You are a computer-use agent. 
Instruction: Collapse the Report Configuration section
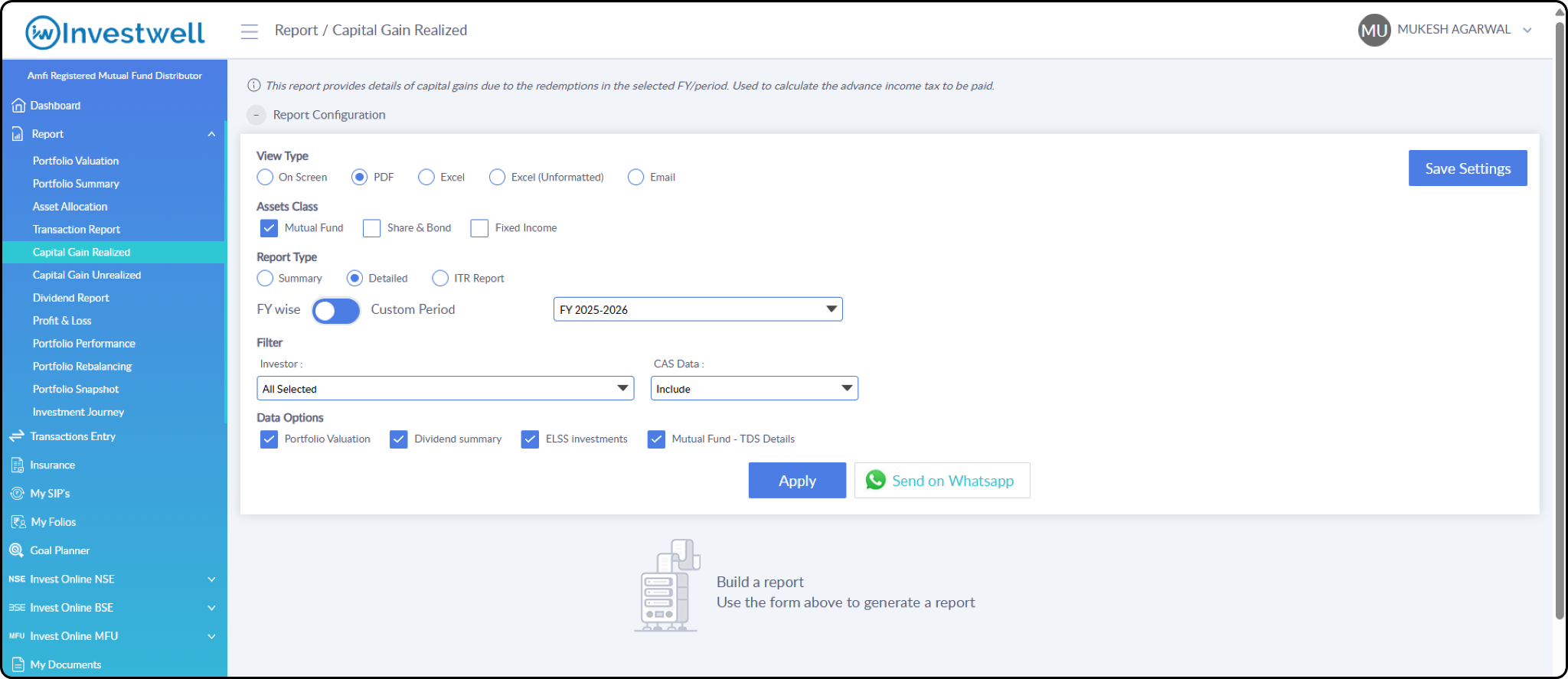coord(256,115)
